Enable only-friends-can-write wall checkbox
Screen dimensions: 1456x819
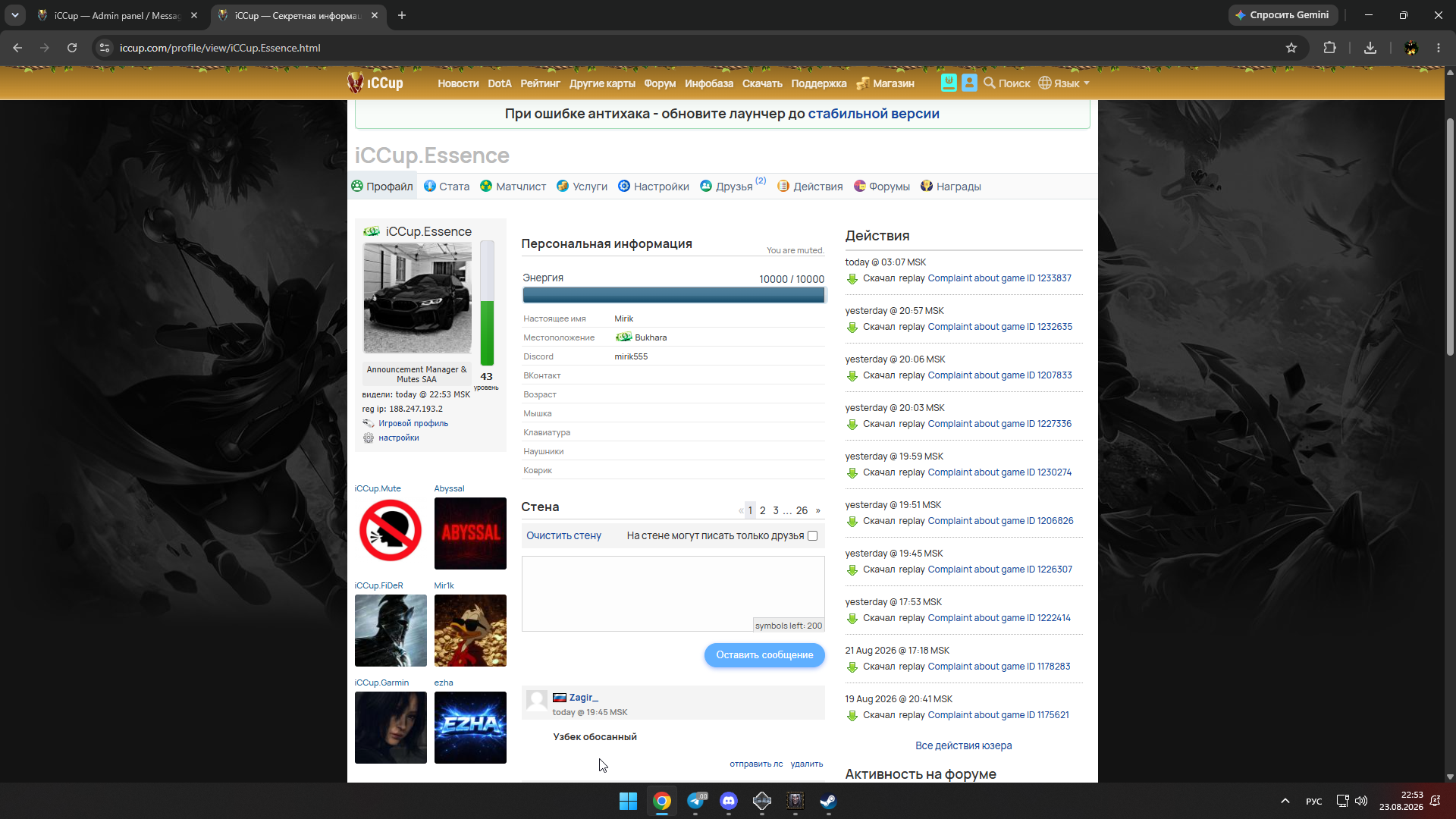813,535
